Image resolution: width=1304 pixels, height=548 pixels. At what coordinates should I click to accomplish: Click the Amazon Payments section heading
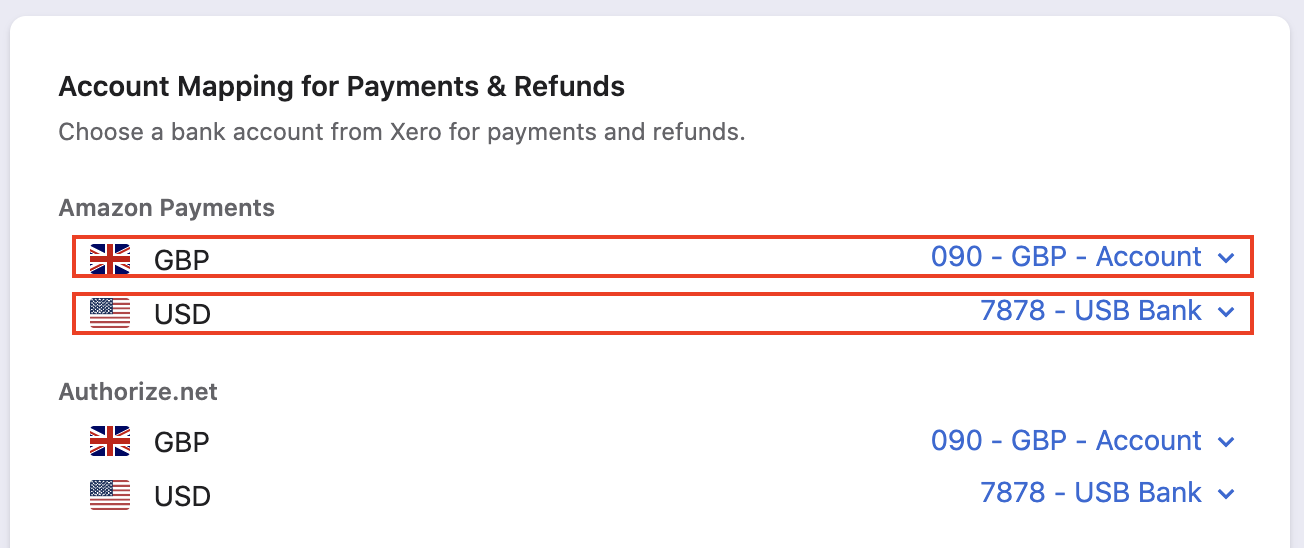(166, 208)
